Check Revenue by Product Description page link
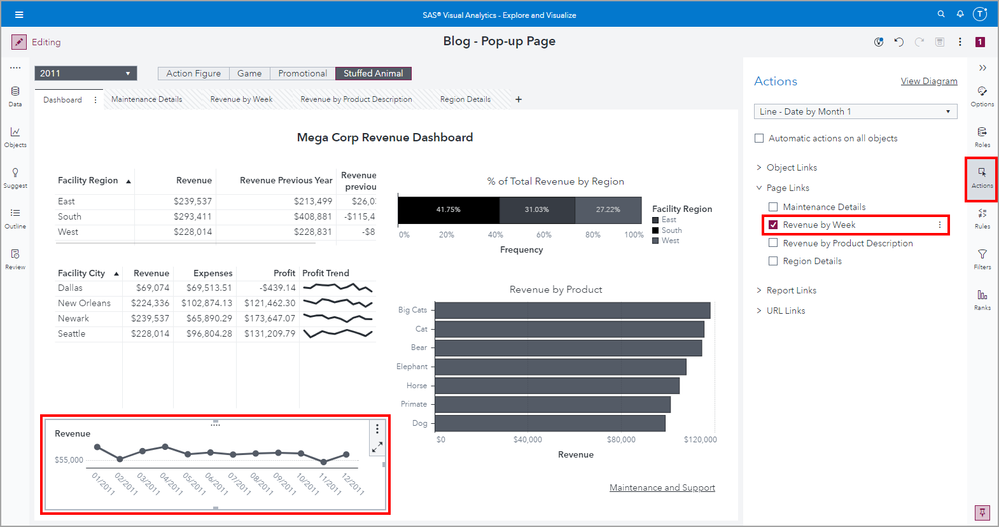Viewport: 999px width, 527px height. tap(773, 243)
